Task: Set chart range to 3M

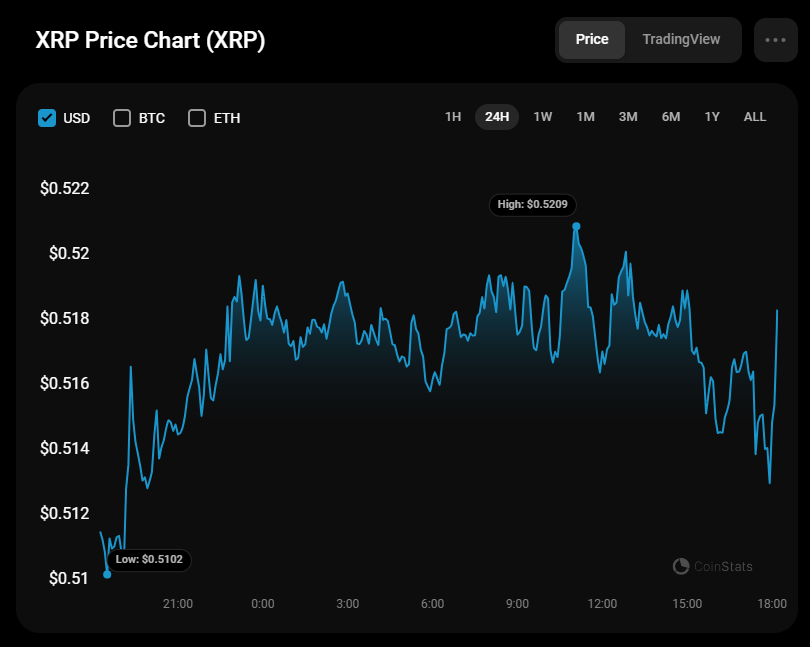Action: tap(628, 117)
